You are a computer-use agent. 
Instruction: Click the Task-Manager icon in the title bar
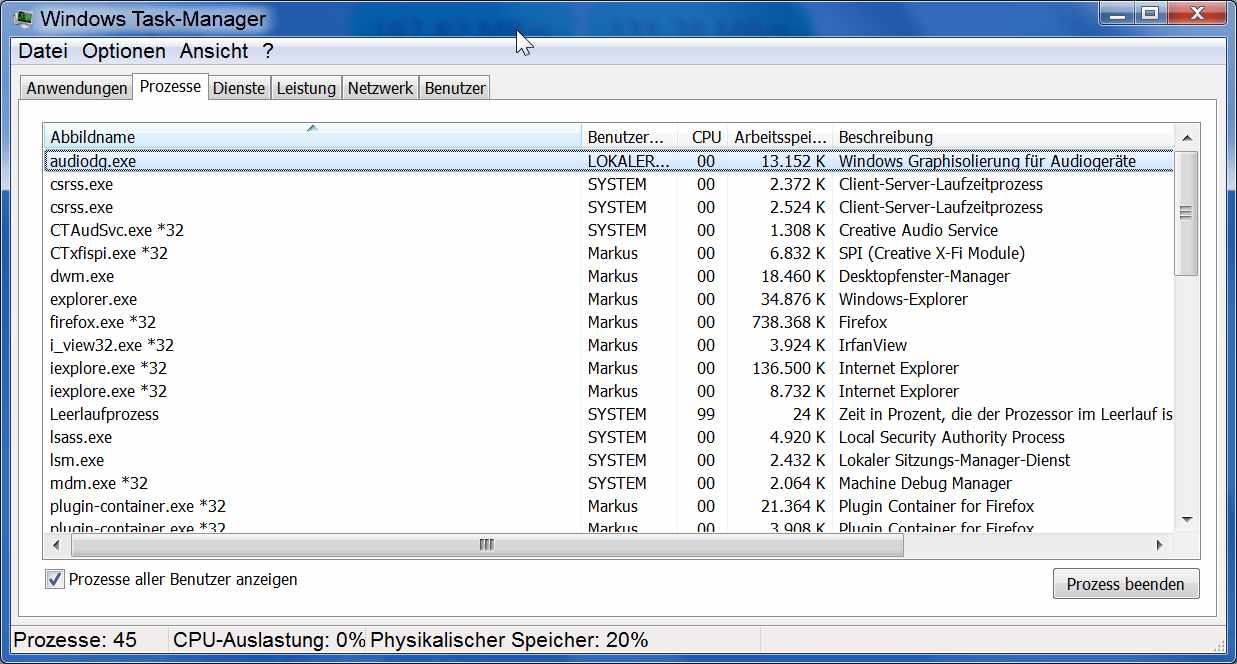[26, 17]
